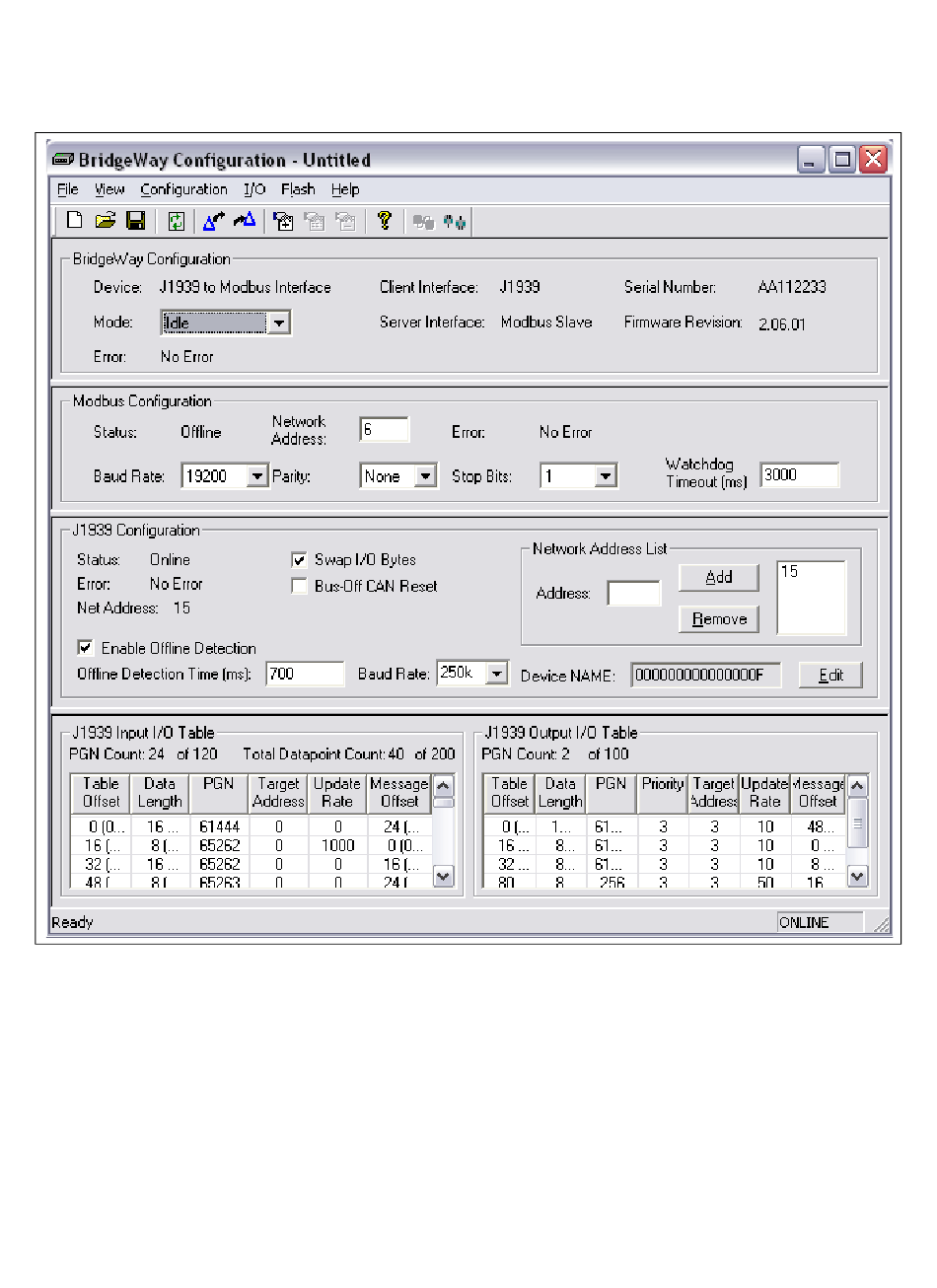Viewport: 937px width, 1288px height.
Task: Click scroll down arrow of Output I/O table
Action: click(857, 875)
